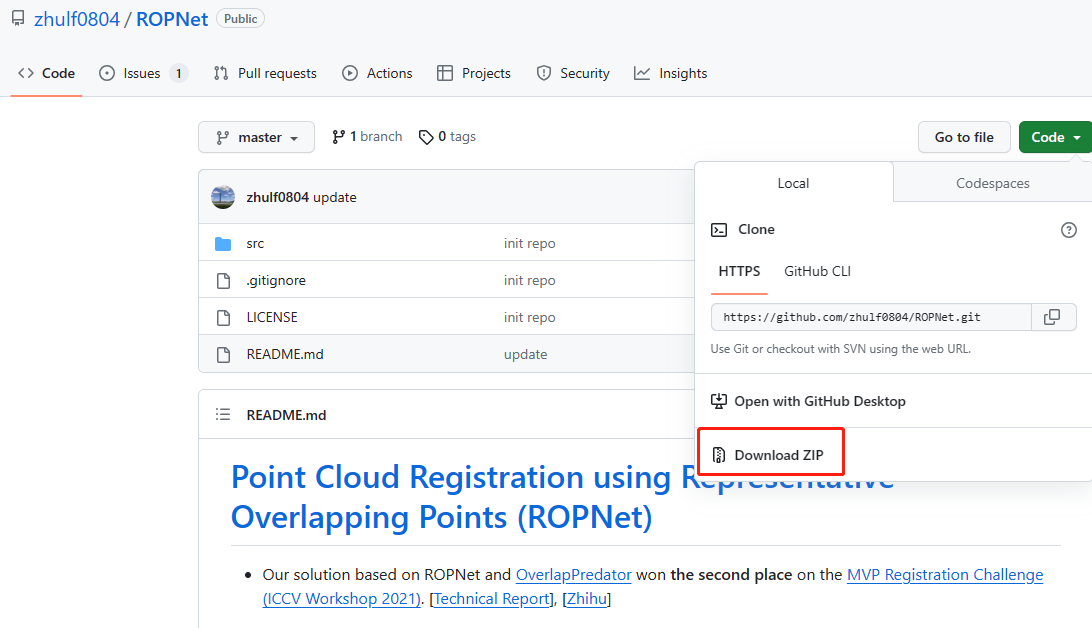Open the OverlapPredator link
This screenshot has width=1092, height=628.
[573, 575]
